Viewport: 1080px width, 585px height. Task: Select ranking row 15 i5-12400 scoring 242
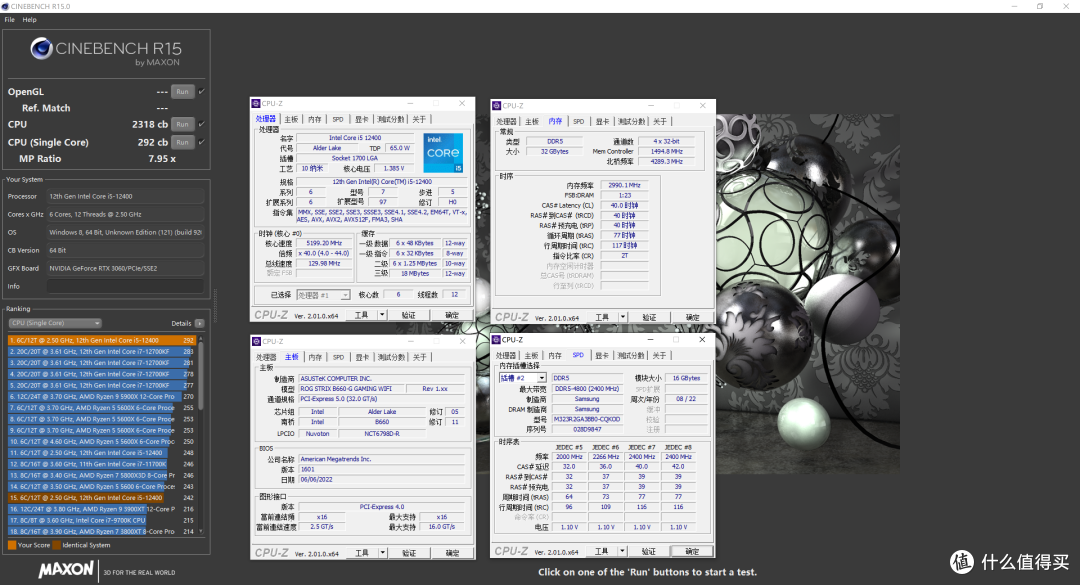[x=102, y=497]
